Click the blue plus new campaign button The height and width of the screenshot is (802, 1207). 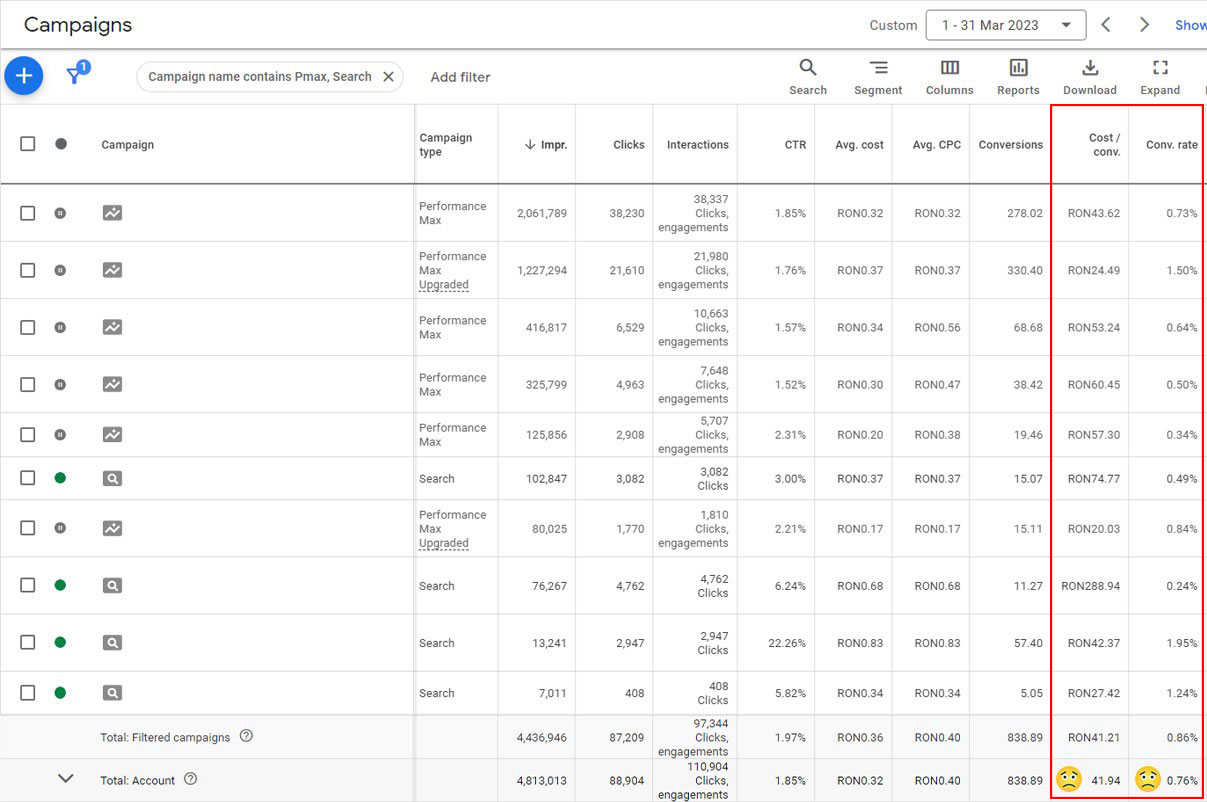(24, 76)
